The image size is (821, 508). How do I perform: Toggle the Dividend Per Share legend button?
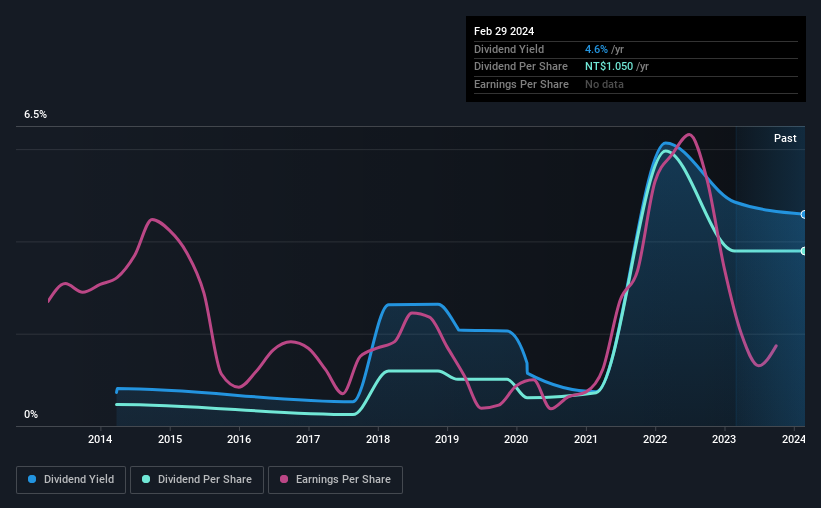click(x=197, y=480)
